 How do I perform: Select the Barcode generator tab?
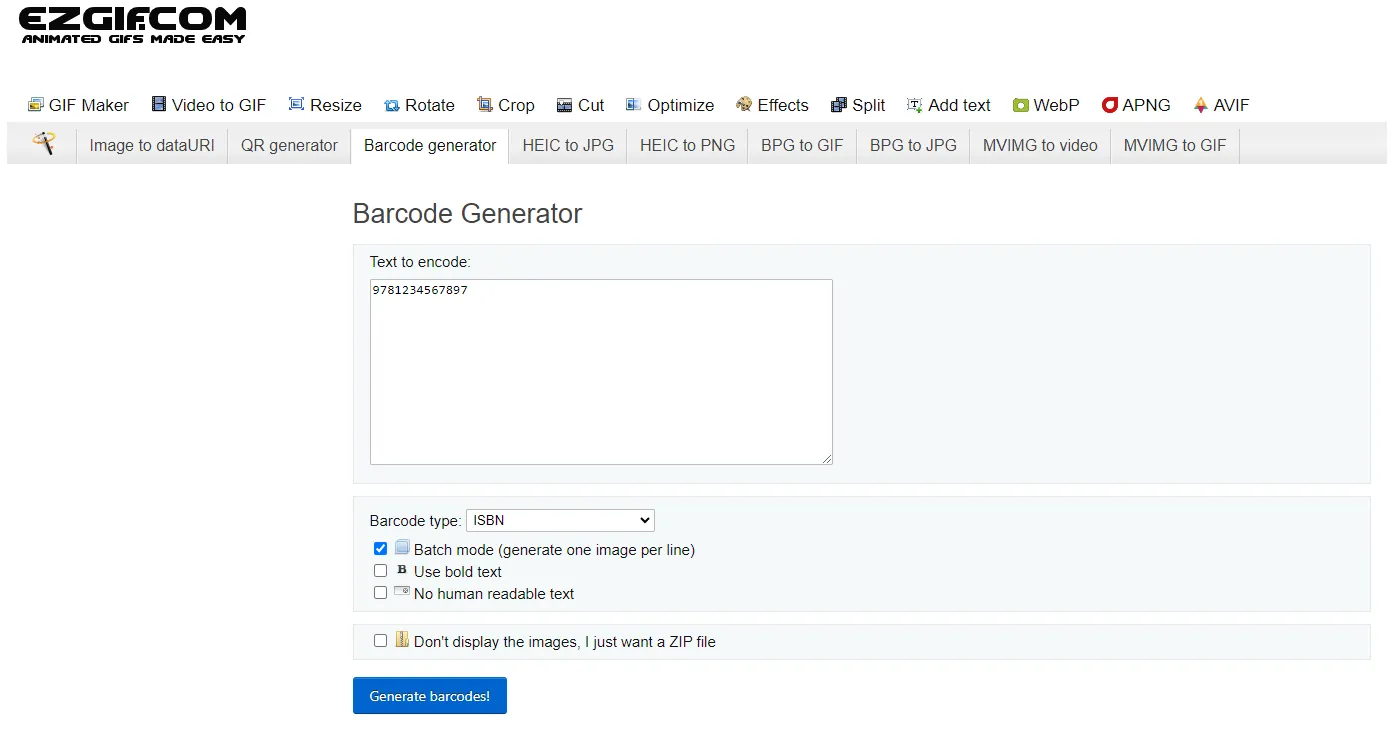click(430, 145)
